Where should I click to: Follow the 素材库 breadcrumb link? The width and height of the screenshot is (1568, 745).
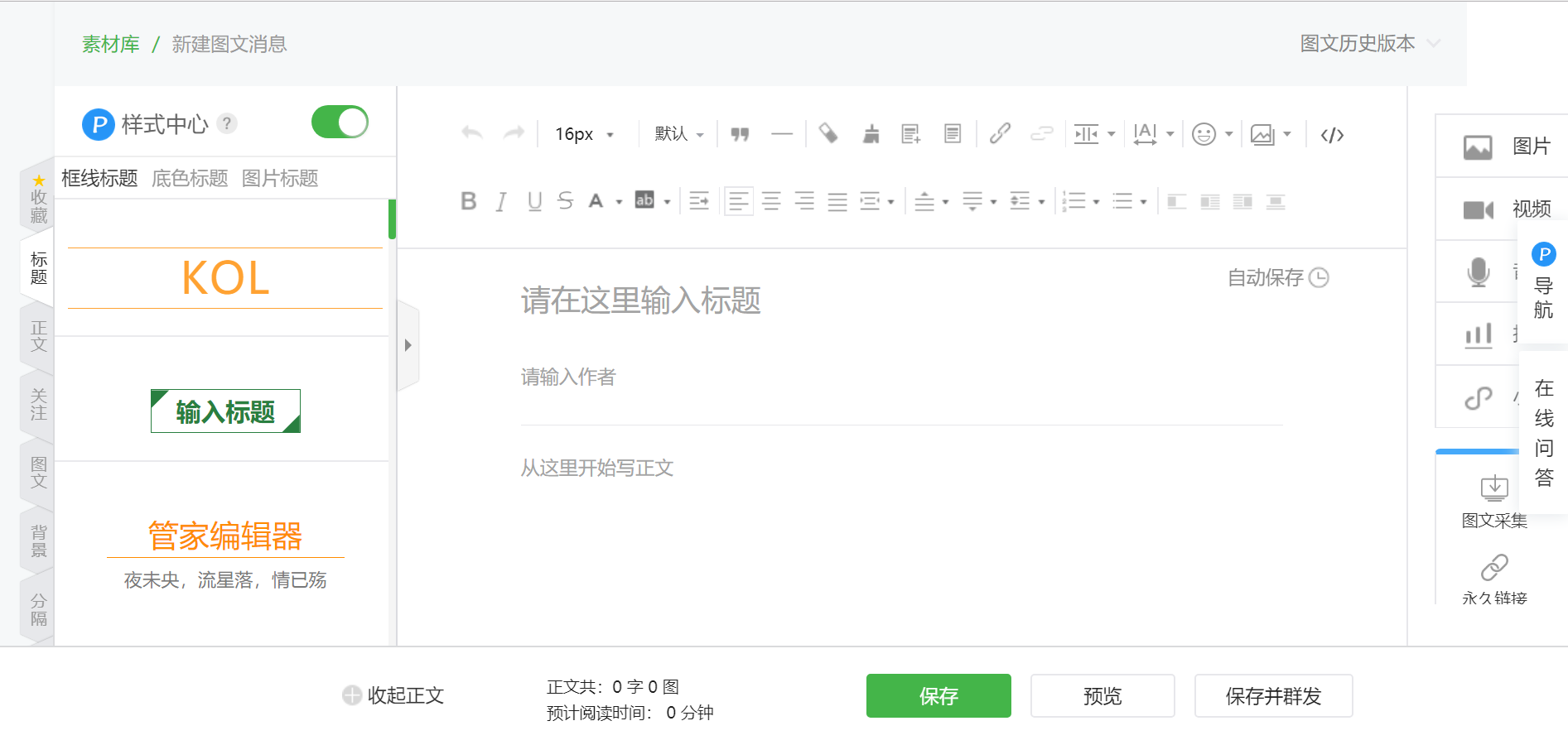pos(110,44)
